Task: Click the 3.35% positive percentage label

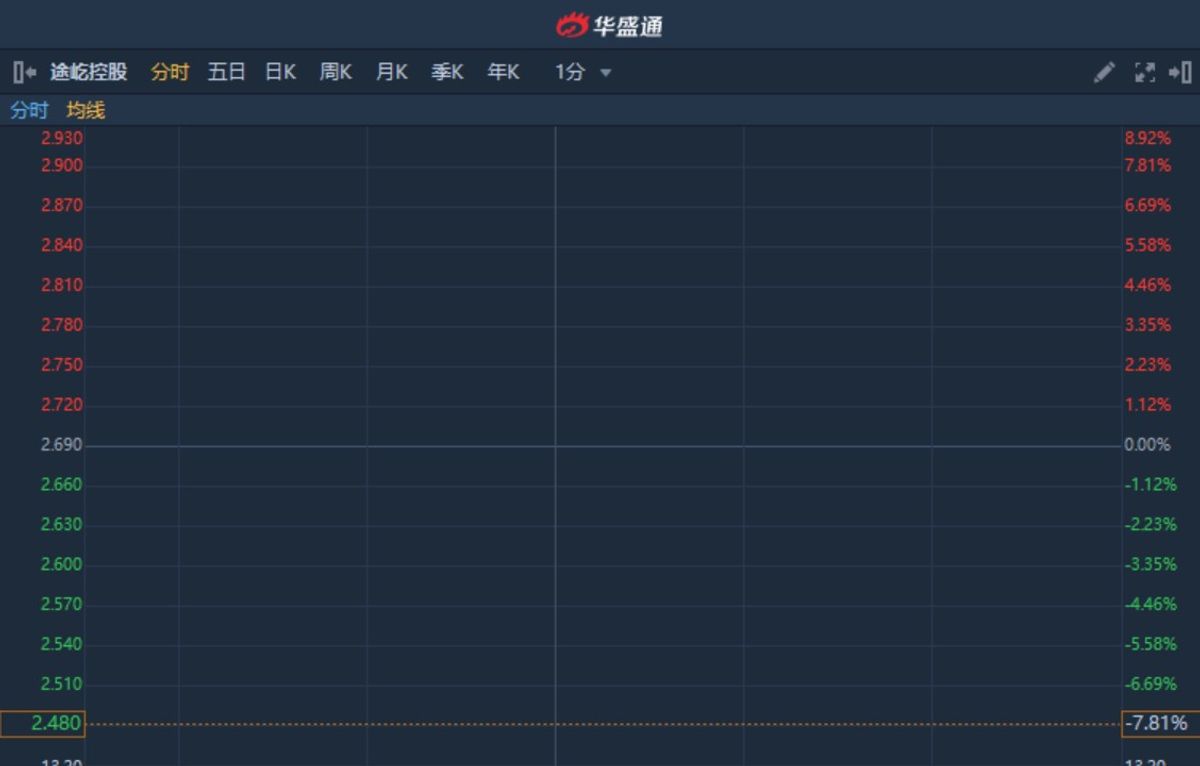Action: pos(1147,325)
